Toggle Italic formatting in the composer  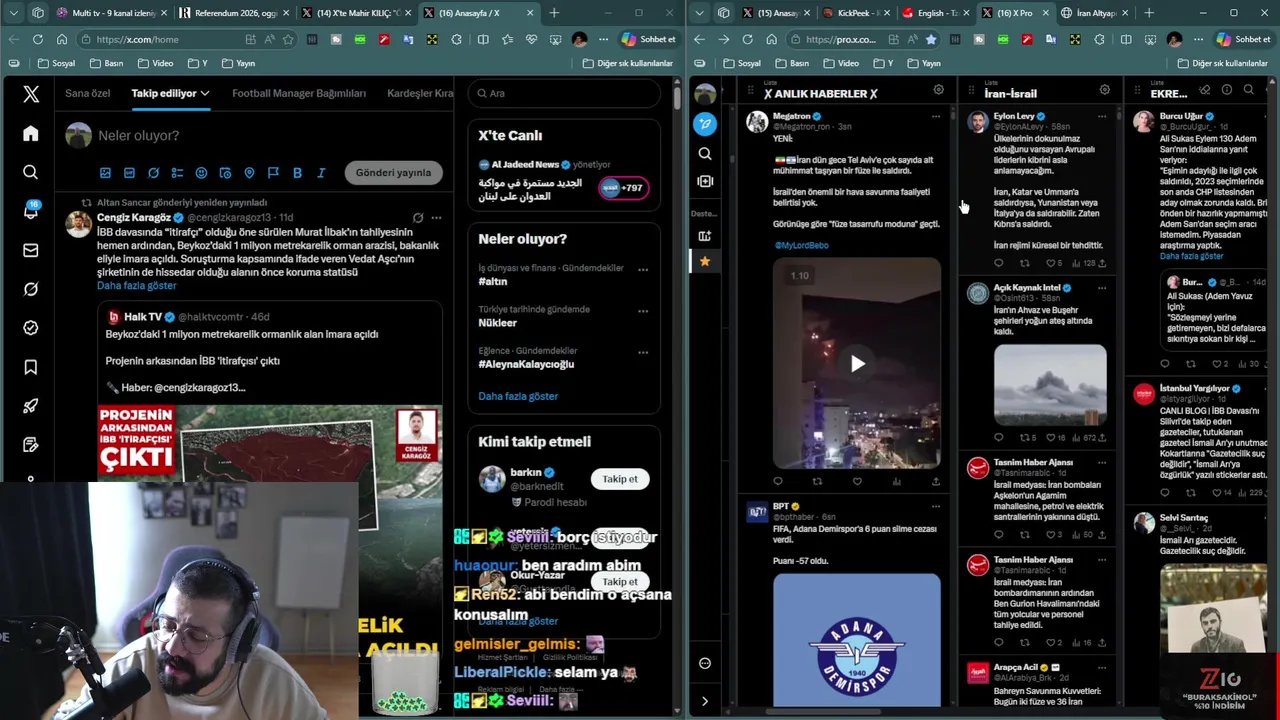[321, 173]
